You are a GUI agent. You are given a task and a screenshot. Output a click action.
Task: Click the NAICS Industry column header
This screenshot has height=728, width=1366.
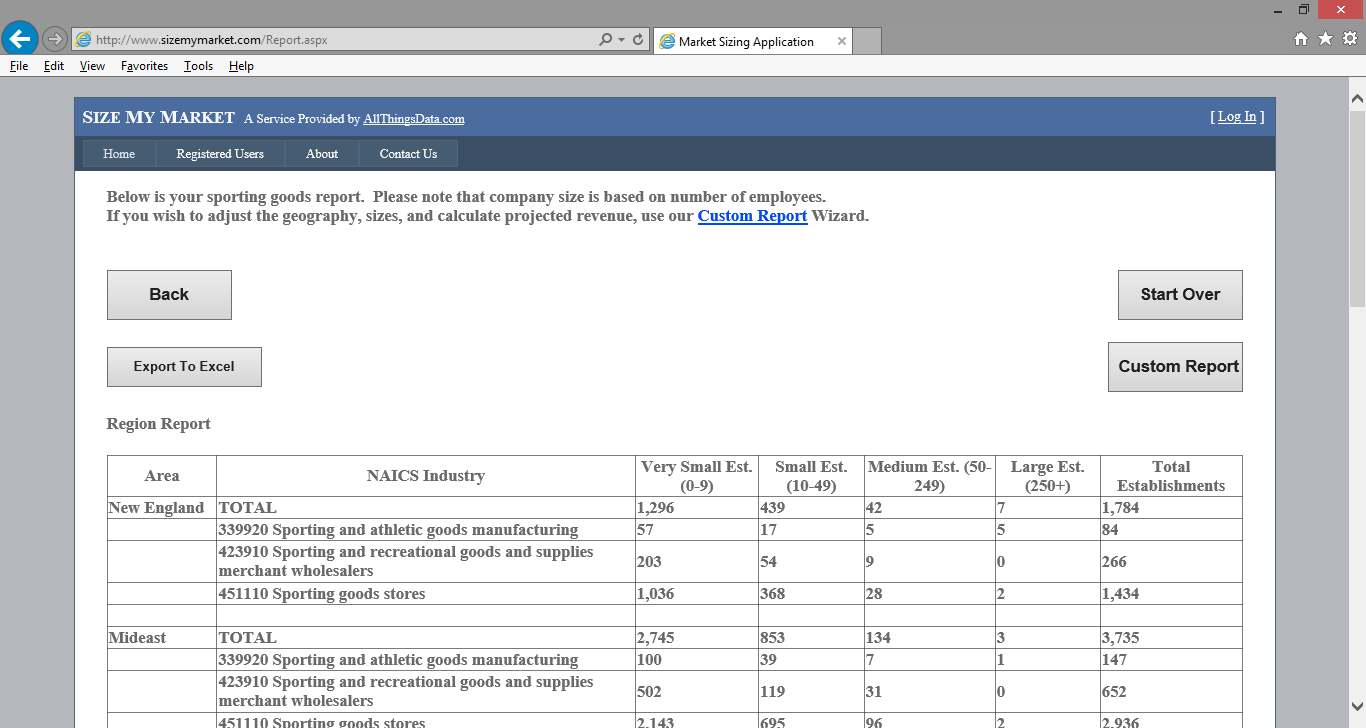click(426, 476)
